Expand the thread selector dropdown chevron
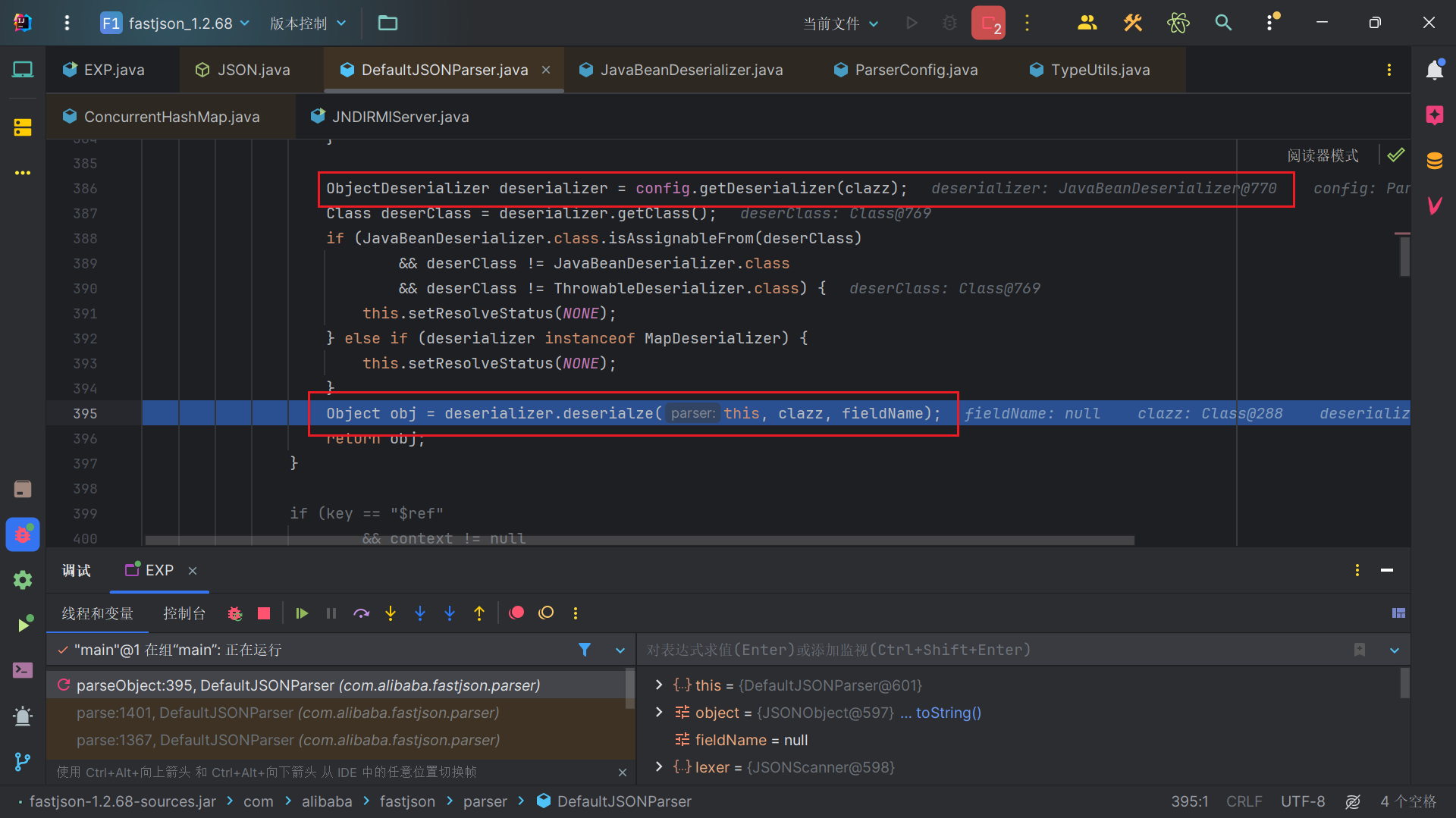 tap(620, 650)
